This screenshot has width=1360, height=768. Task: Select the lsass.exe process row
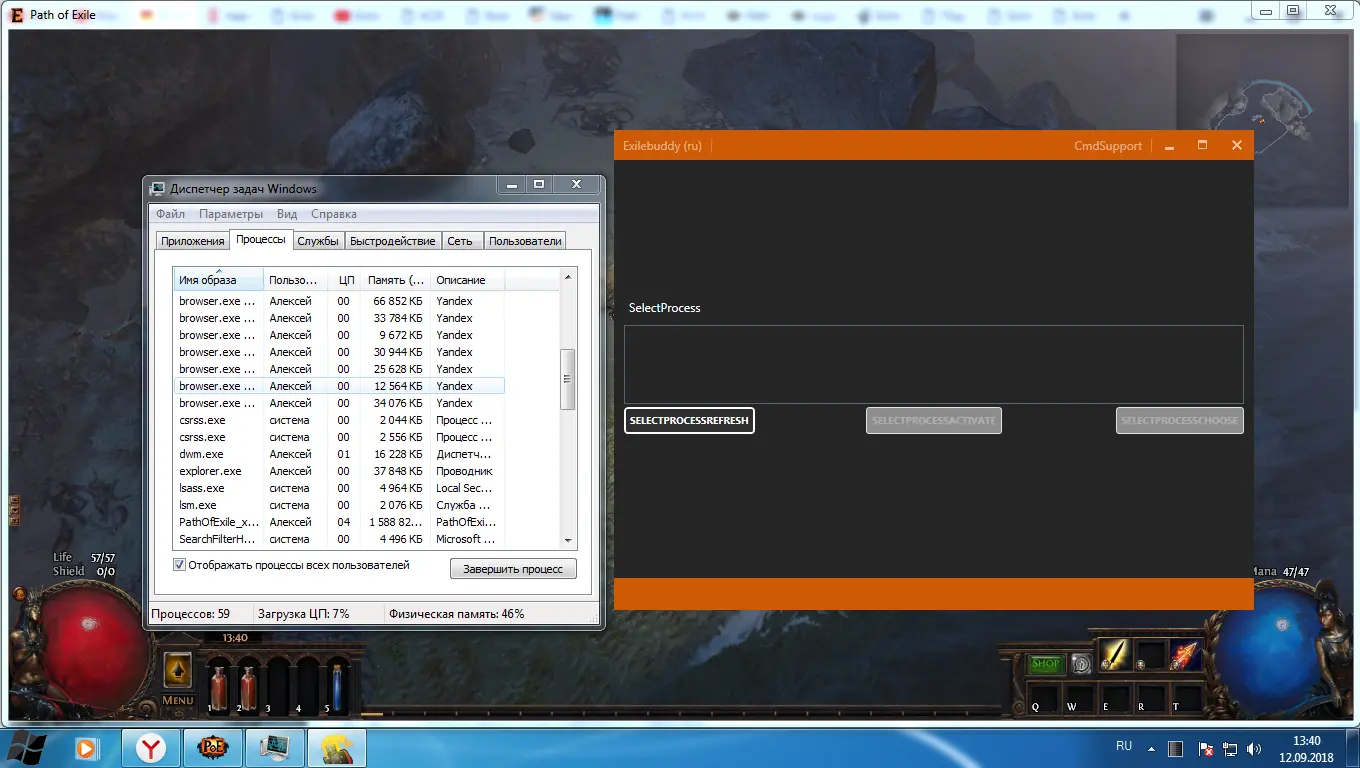coord(339,488)
